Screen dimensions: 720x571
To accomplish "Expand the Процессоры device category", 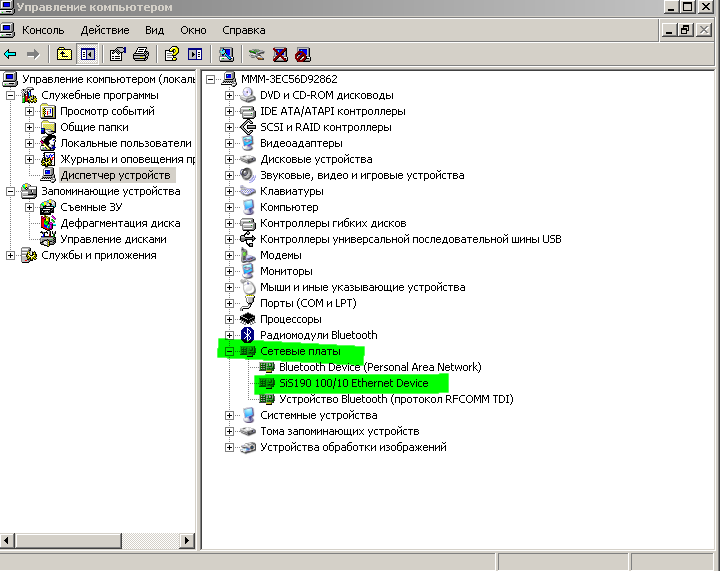I will tap(230, 319).
